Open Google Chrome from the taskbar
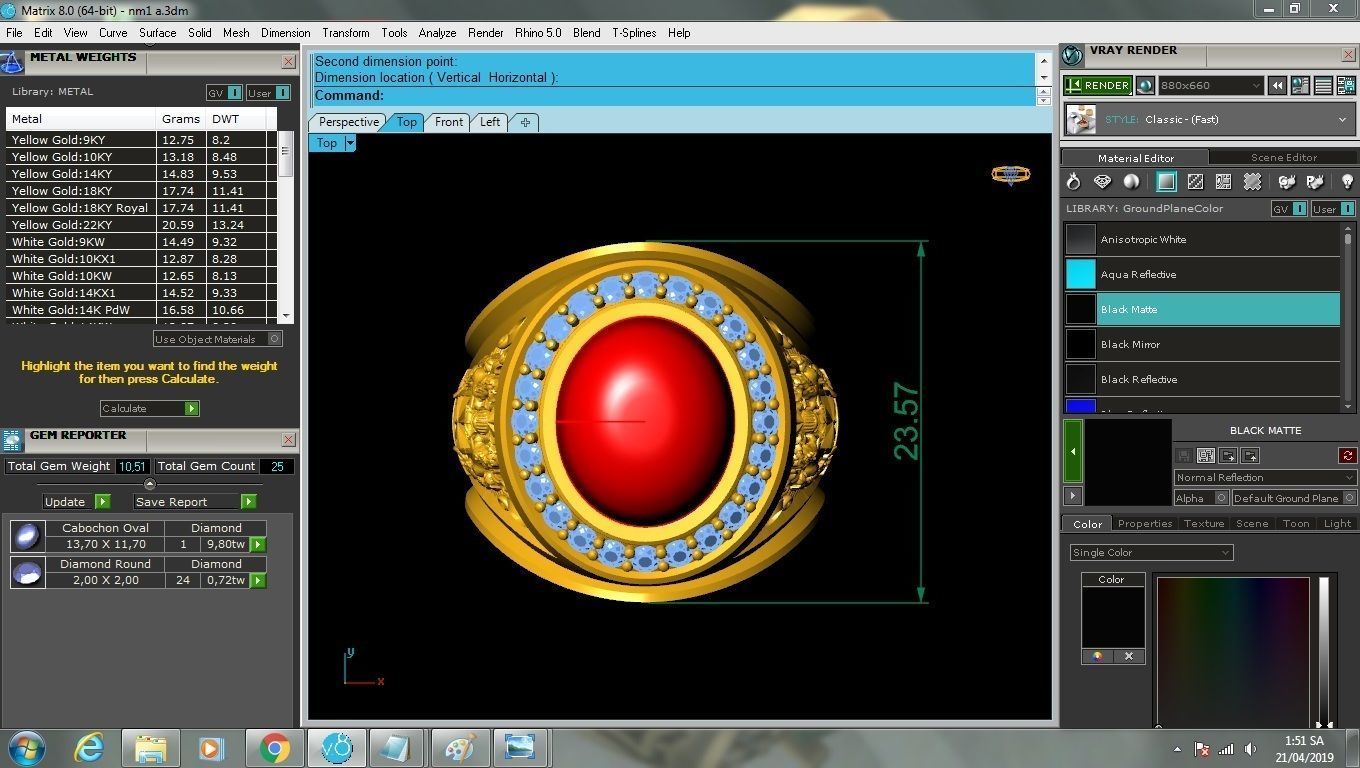 point(274,748)
